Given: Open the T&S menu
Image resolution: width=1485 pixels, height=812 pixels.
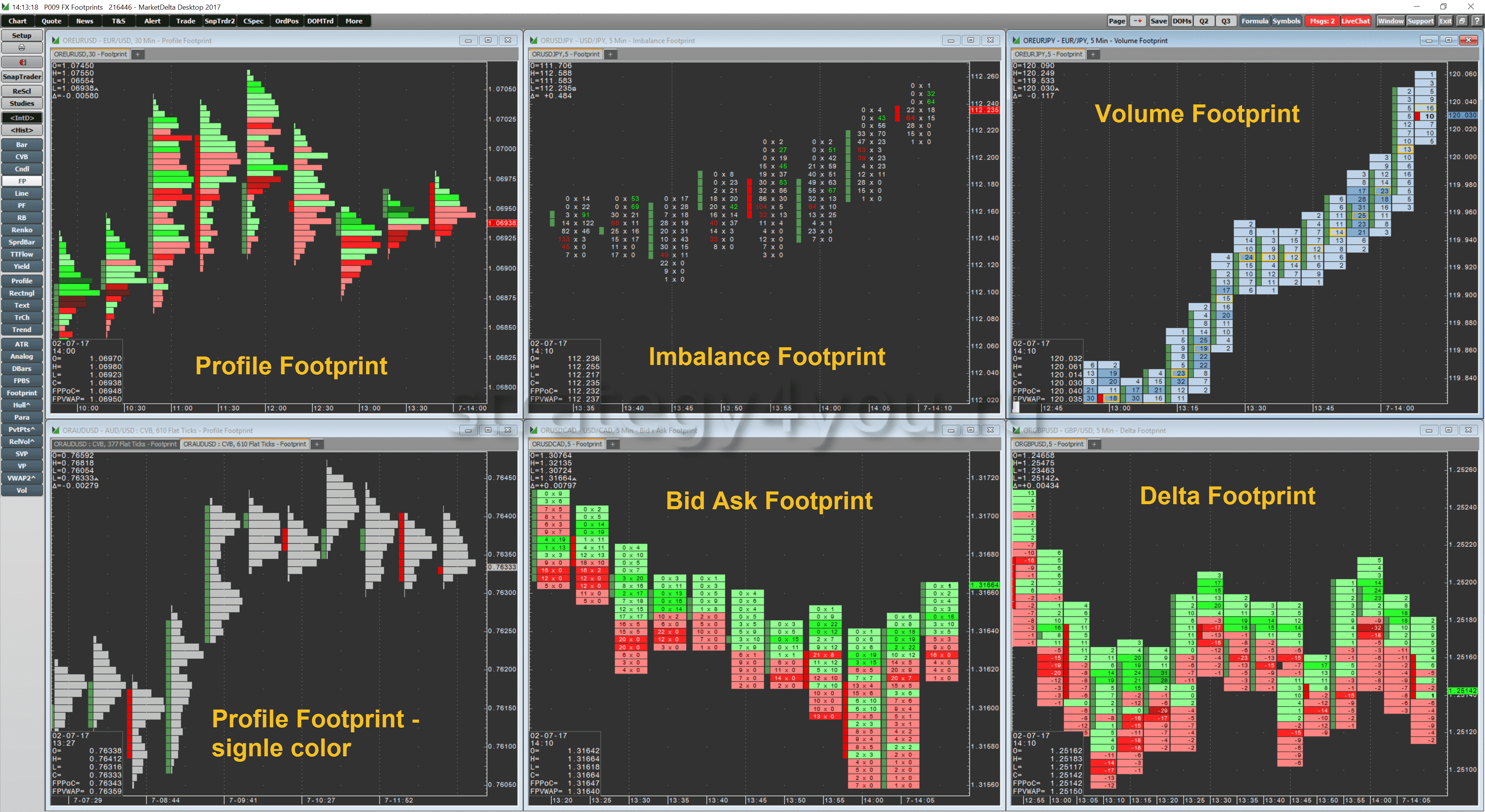Looking at the screenshot, I should 118,21.
